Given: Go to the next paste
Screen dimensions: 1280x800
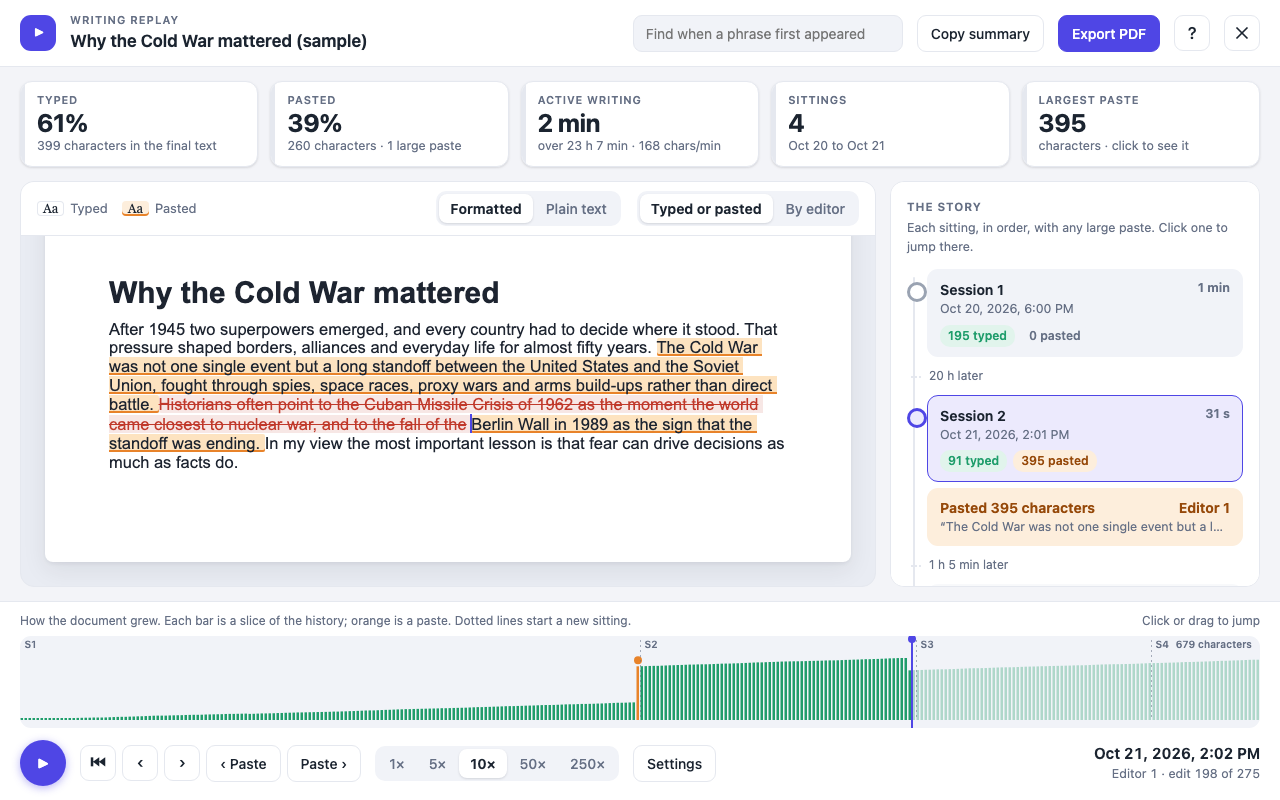Looking at the screenshot, I should click(324, 763).
